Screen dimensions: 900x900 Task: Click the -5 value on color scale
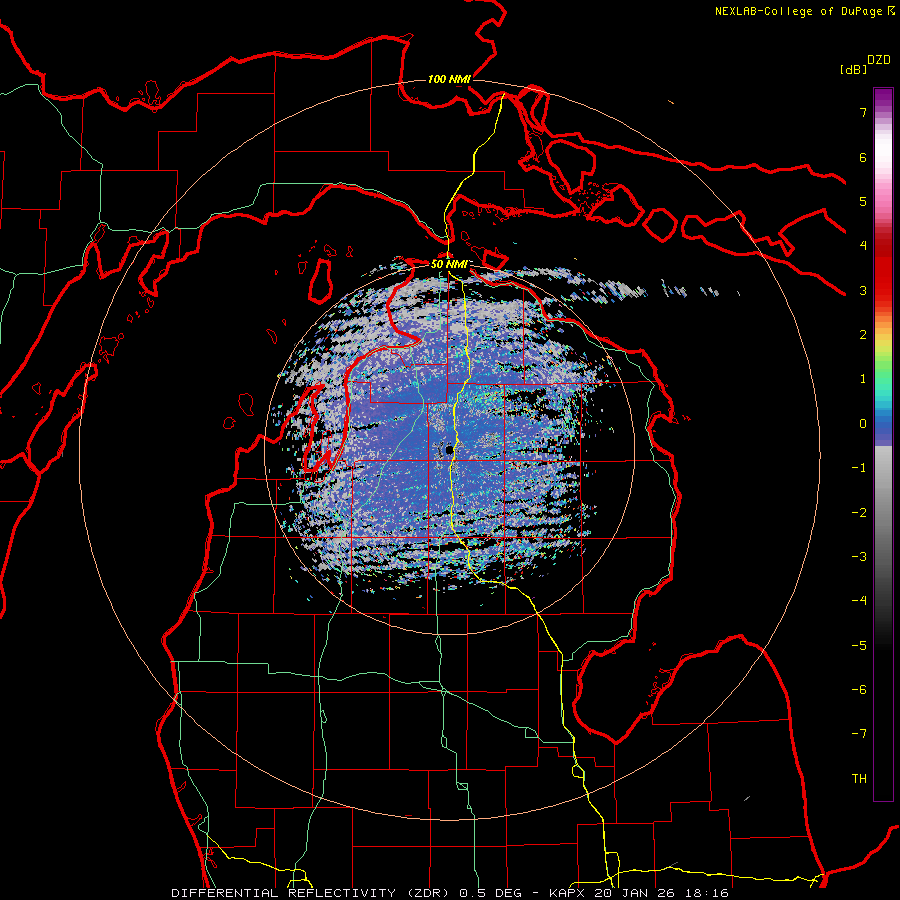point(859,646)
